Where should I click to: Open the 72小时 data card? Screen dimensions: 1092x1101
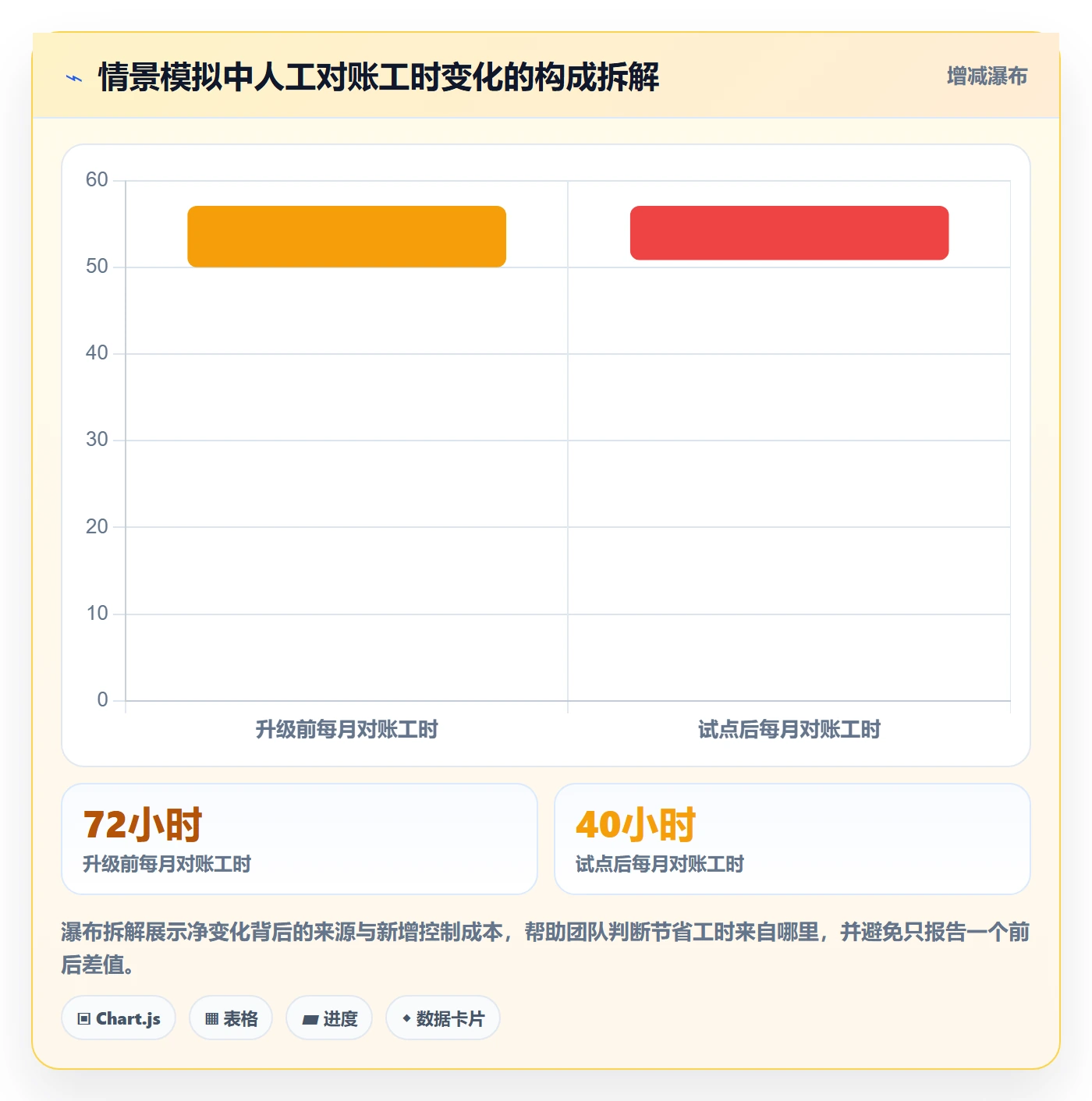click(300, 839)
